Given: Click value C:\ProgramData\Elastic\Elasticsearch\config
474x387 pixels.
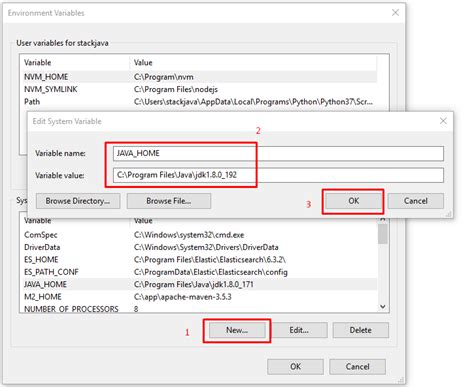Looking at the screenshot, I should point(211,272).
